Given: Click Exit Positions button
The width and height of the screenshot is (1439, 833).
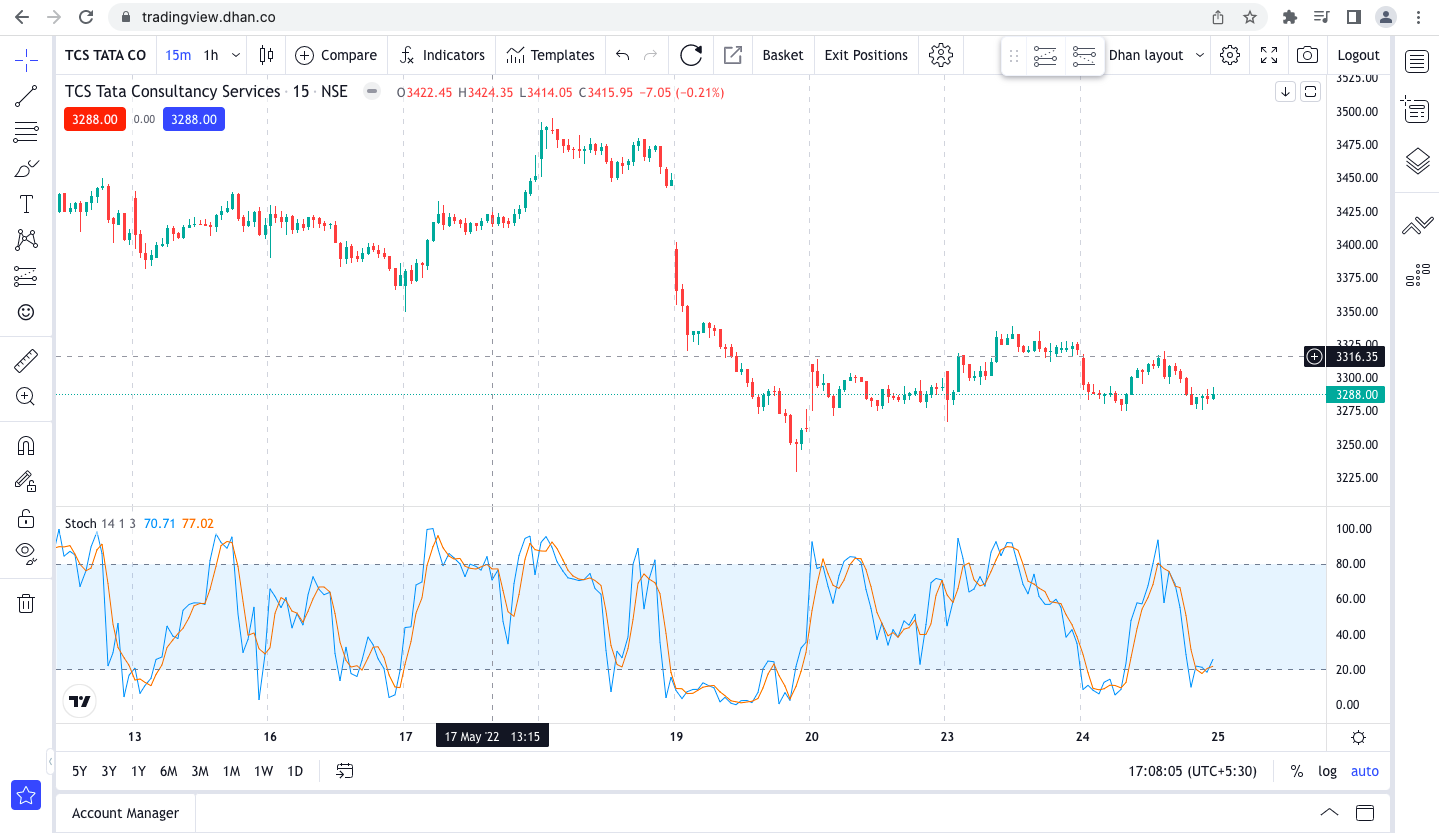Looking at the screenshot, I should click(866, 55).
